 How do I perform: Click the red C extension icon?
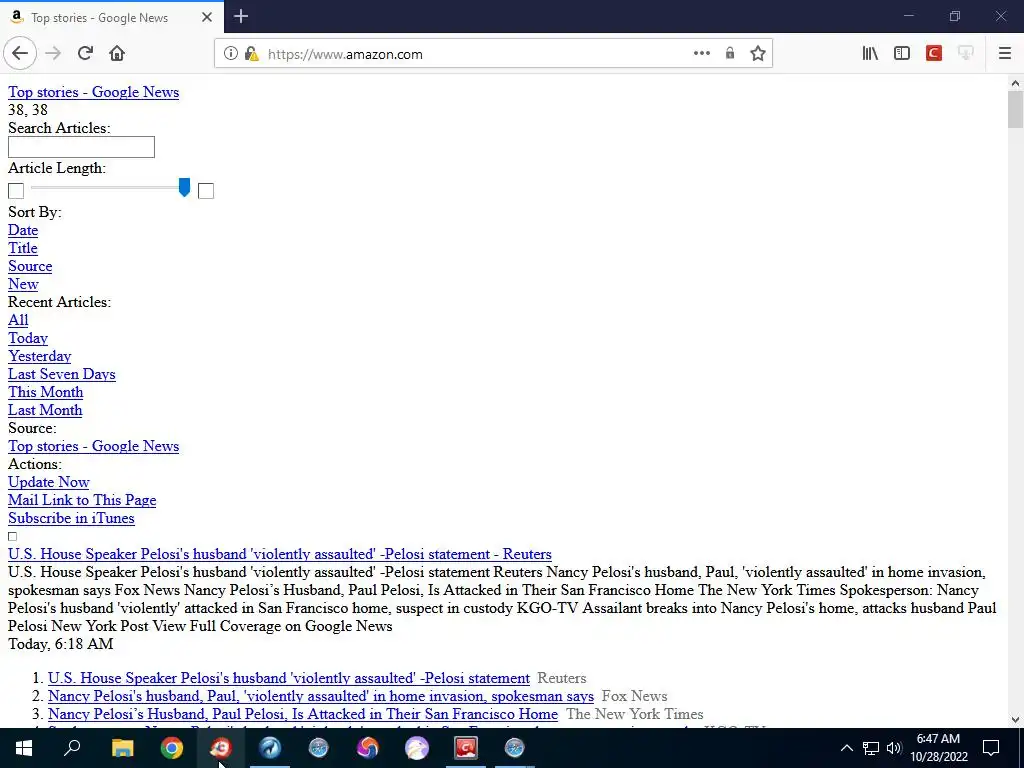click(x=934, y=54)
